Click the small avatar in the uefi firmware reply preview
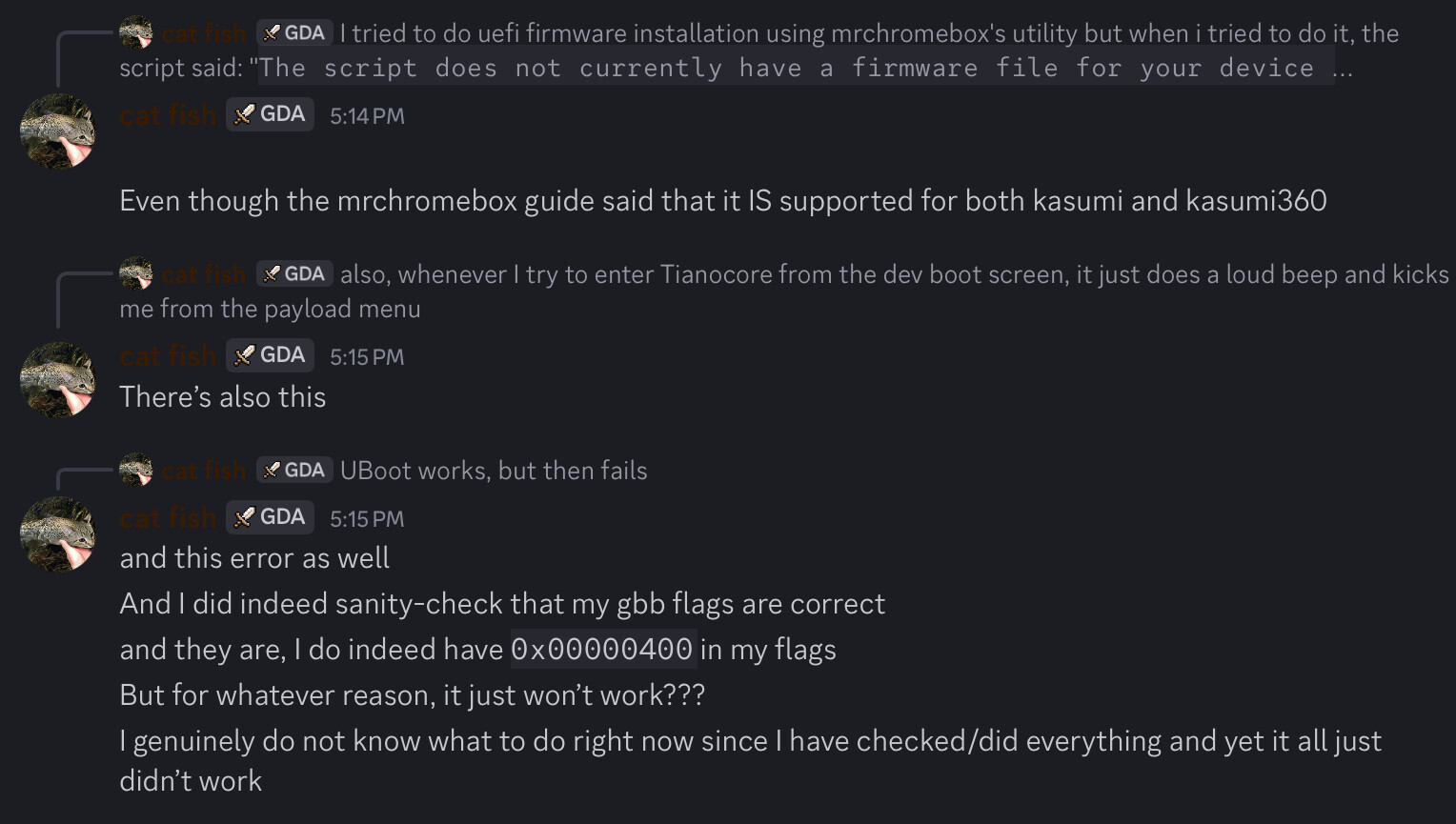 (x=136, y=33)
